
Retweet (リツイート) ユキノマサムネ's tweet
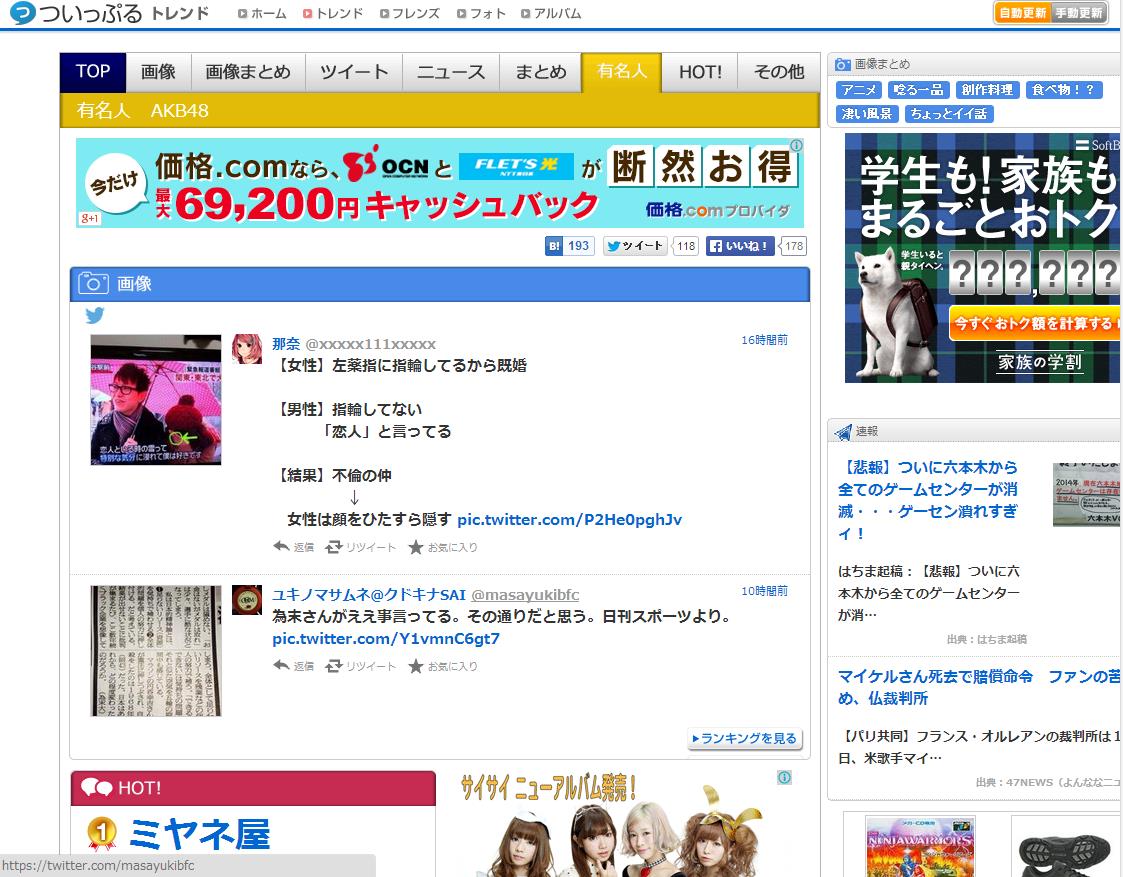tap(360, 666)
